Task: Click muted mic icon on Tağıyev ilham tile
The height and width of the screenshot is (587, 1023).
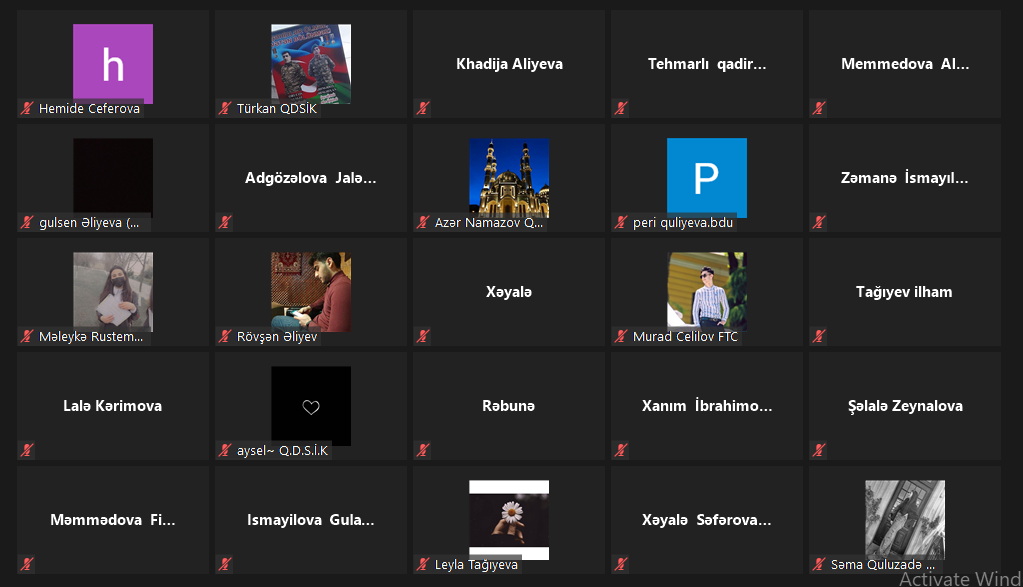Action: [819, 337]
